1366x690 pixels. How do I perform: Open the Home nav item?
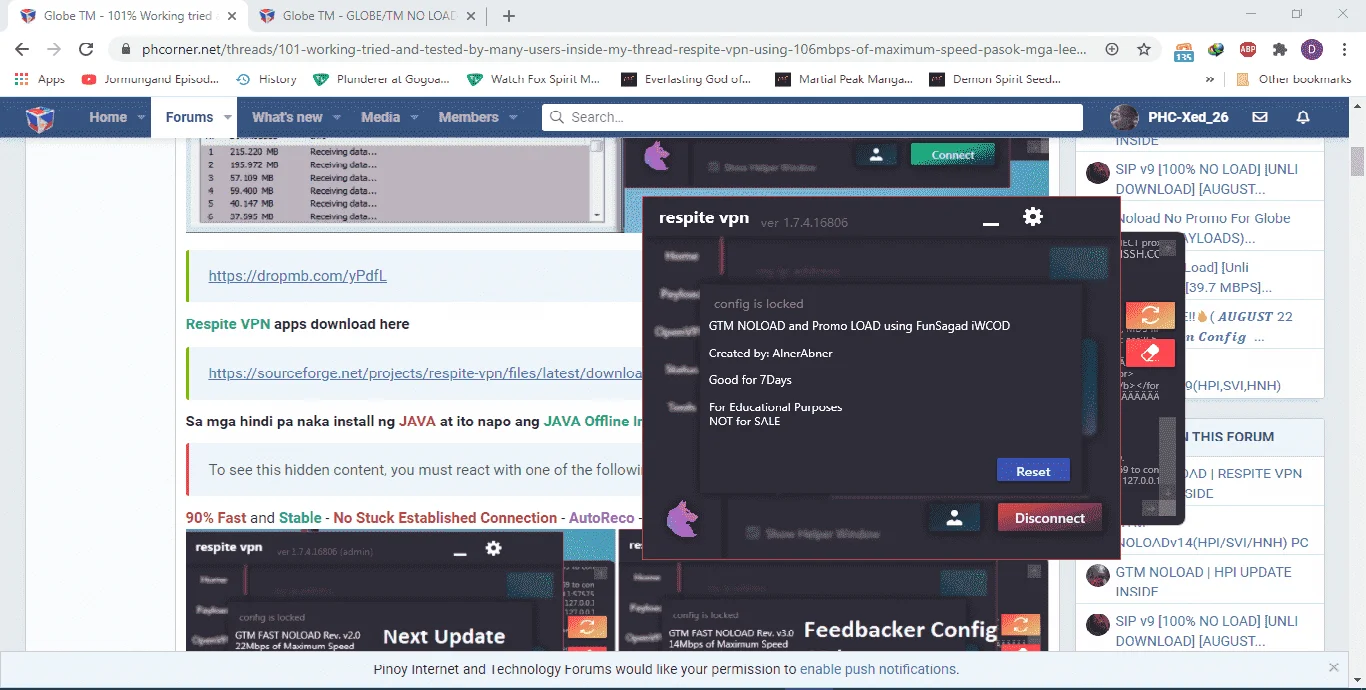coord(108,117)
